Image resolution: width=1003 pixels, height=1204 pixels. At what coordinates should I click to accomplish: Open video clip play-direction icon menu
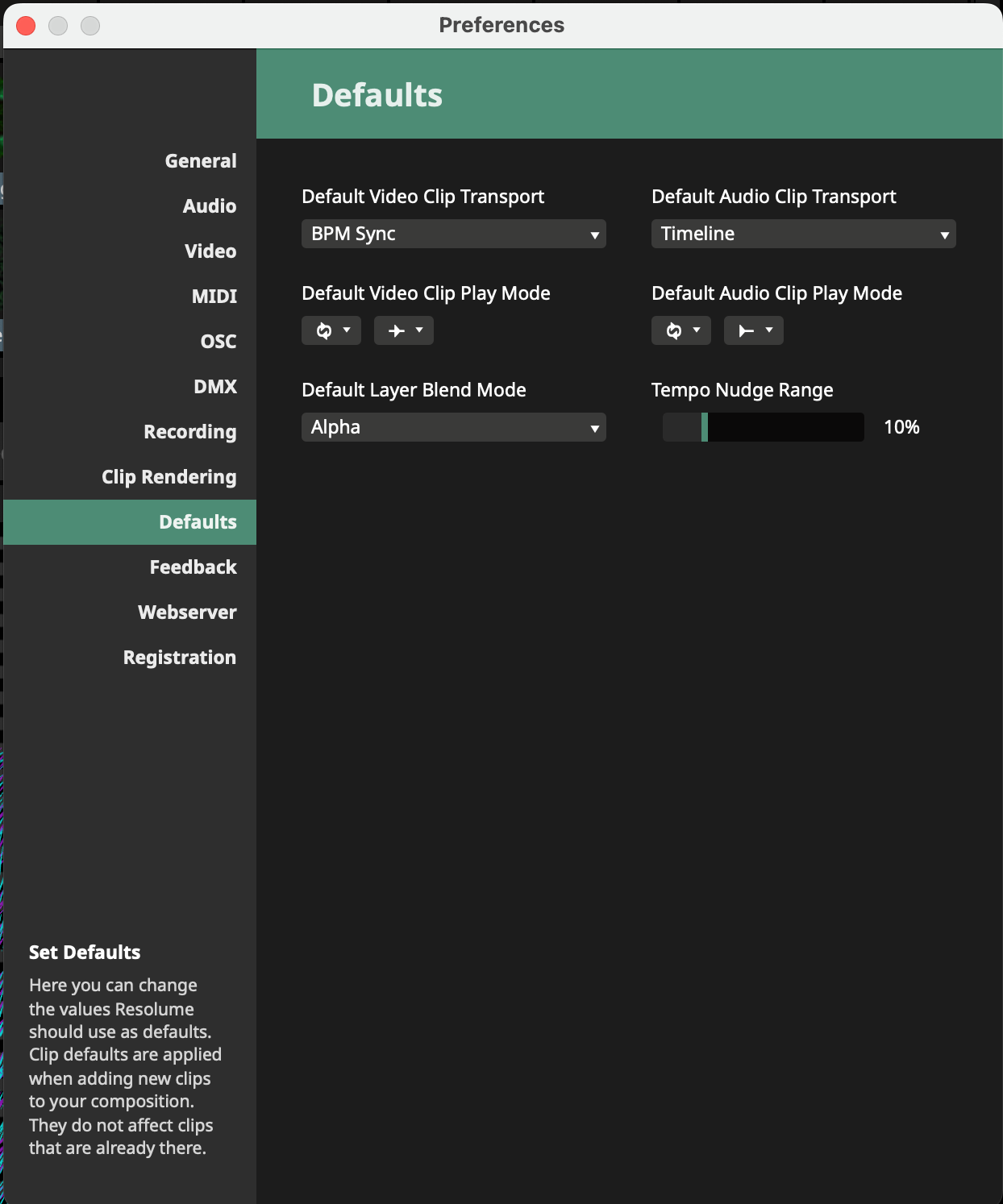point(404,330)
